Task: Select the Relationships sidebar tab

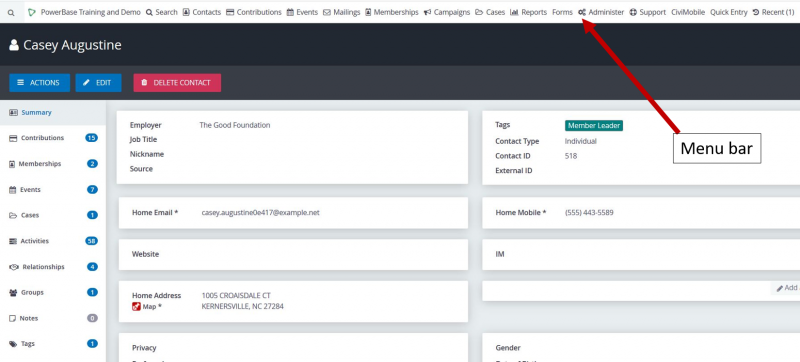Action: tap(53, 267)
